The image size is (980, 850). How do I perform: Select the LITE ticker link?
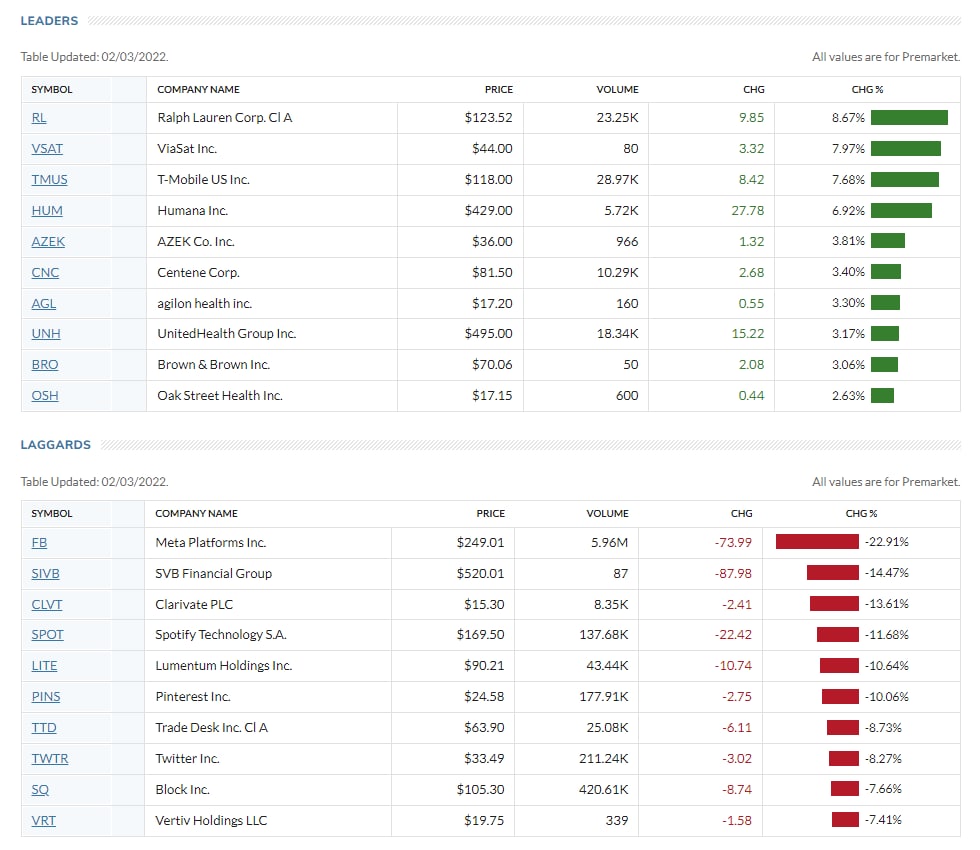(x=44, y=666)
